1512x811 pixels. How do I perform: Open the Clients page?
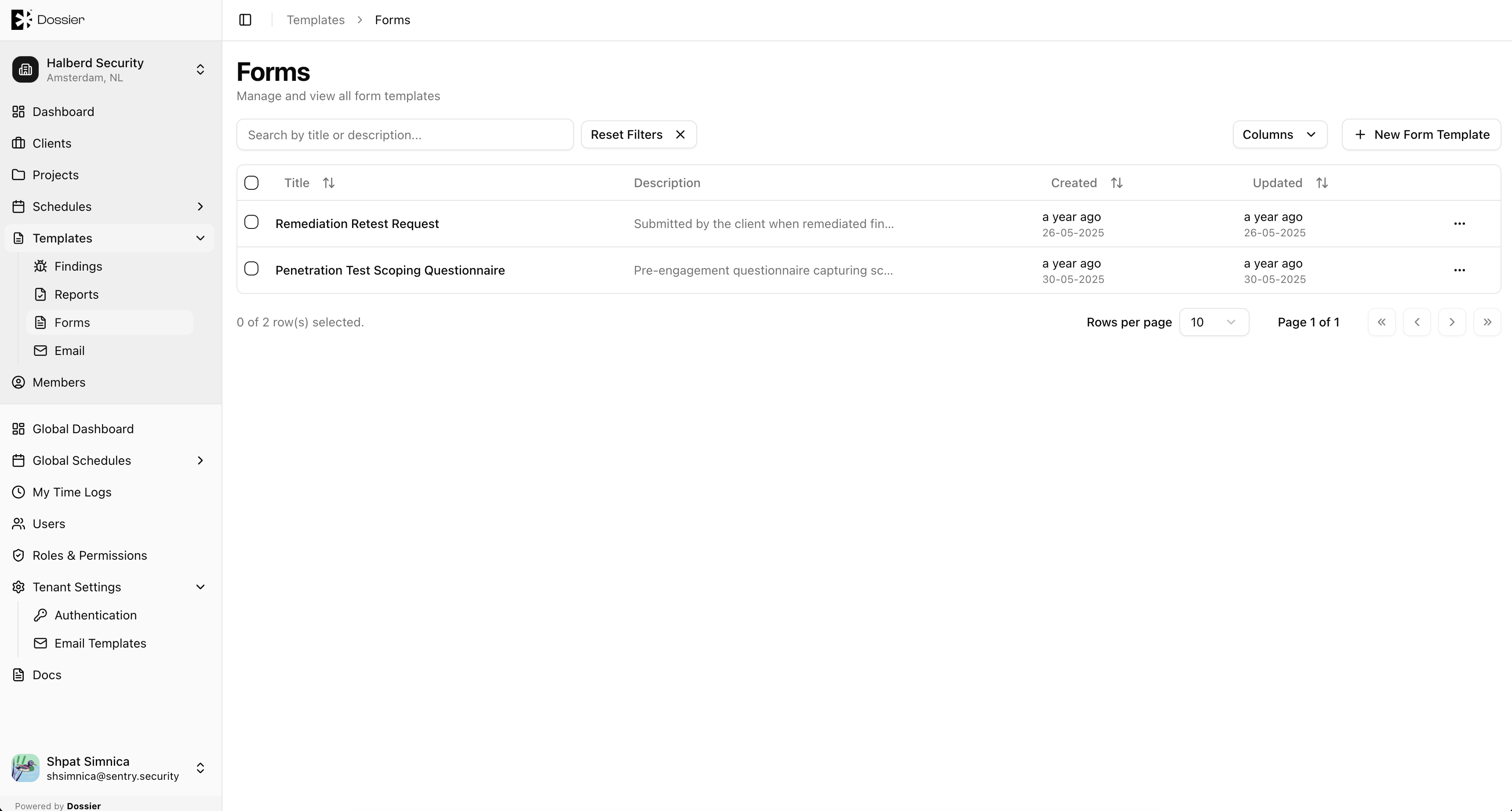109,143
